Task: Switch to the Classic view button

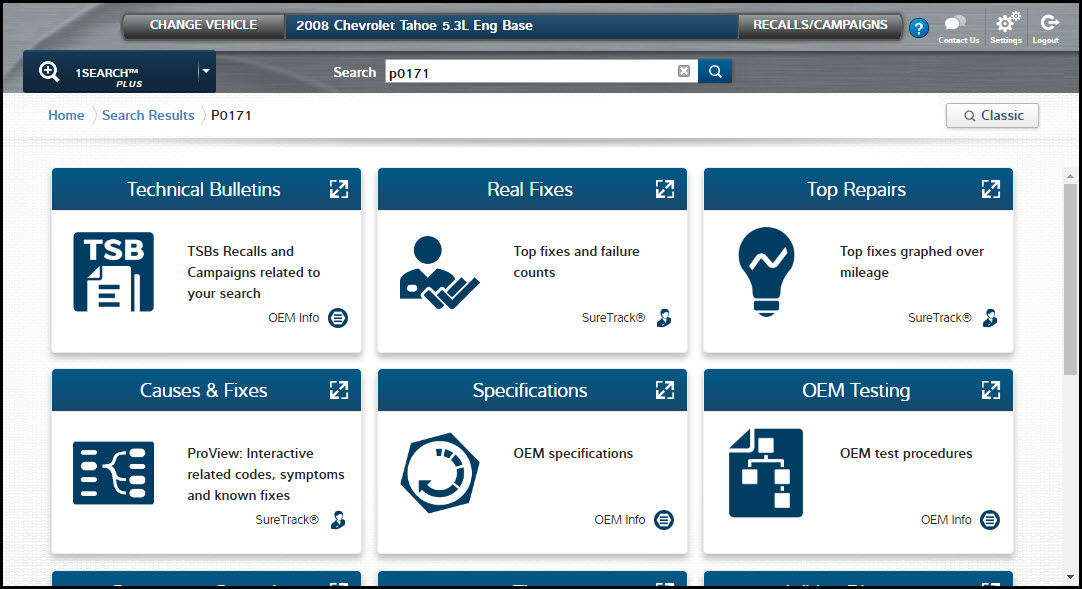Action: point(992,116)
